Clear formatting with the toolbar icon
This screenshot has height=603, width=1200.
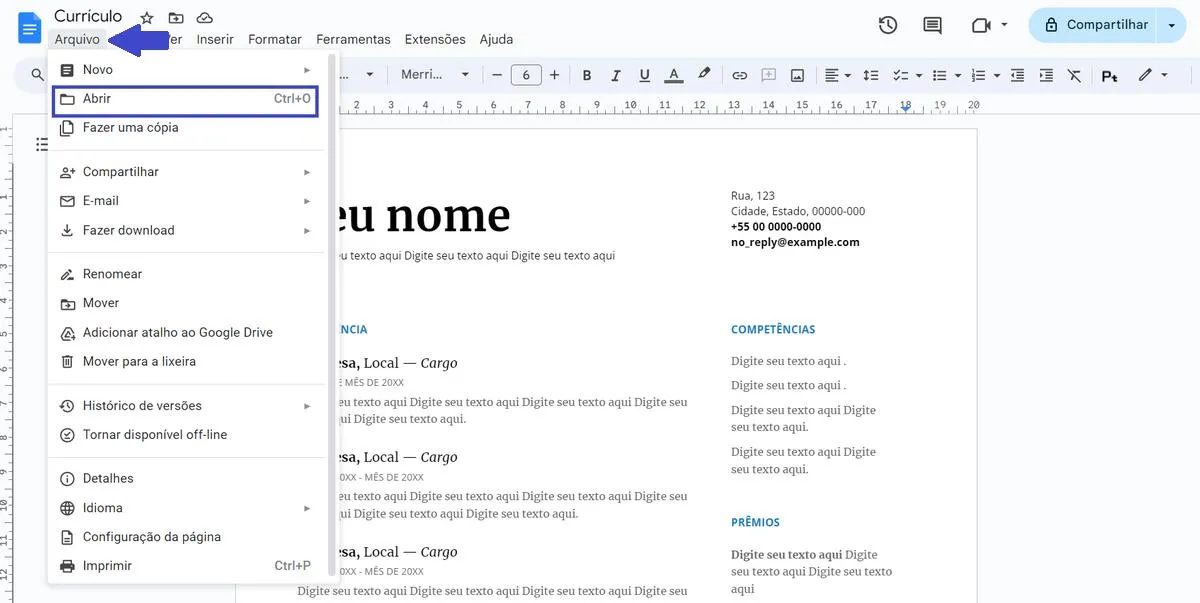point(1075,74)
